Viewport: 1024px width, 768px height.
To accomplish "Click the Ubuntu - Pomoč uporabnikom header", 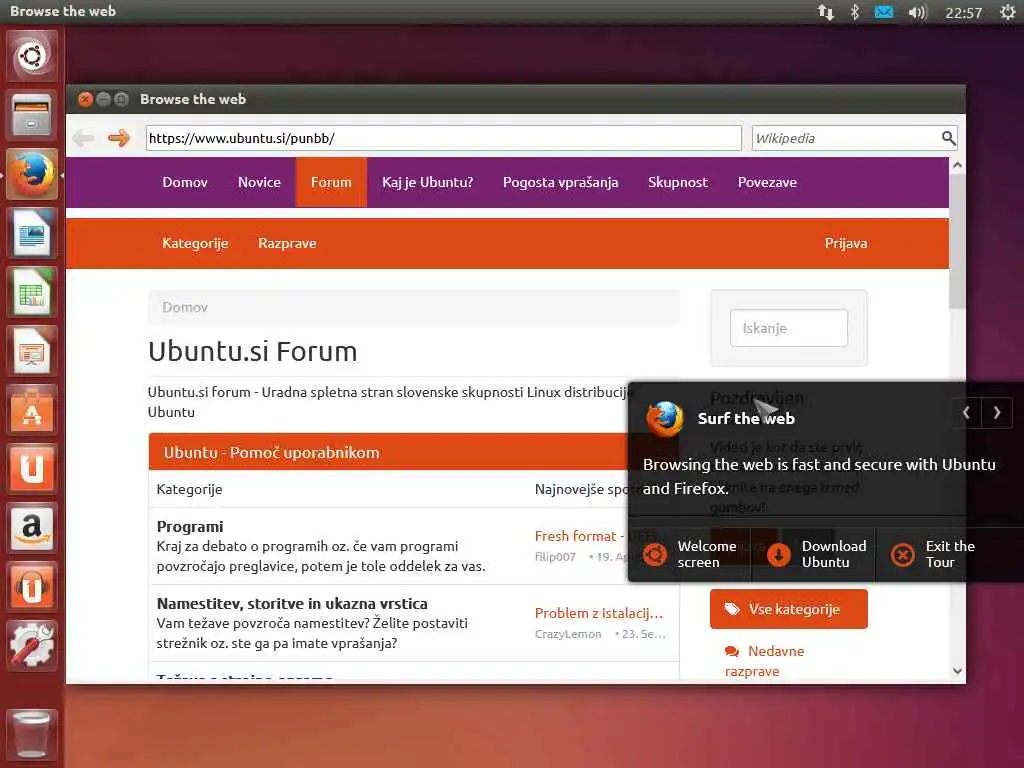I will [271, 453].
